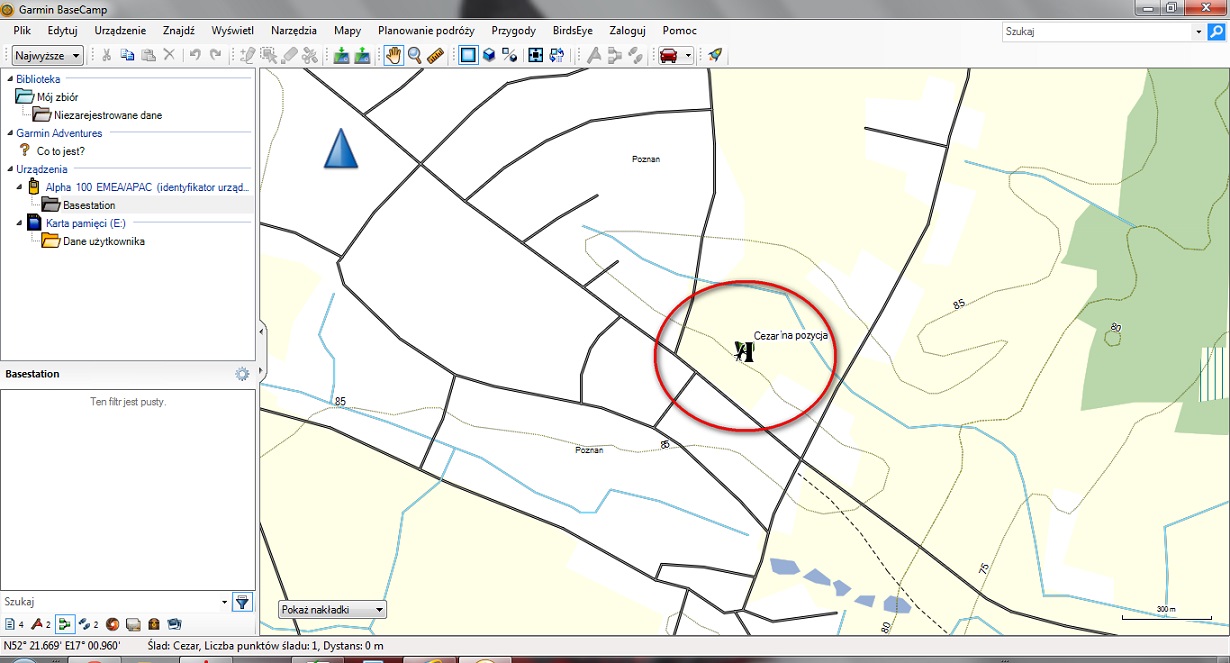This screenshot has width=1230, height=663.
Task: Click the green rocket icon in toolbar
Action: tap(714, 56)
